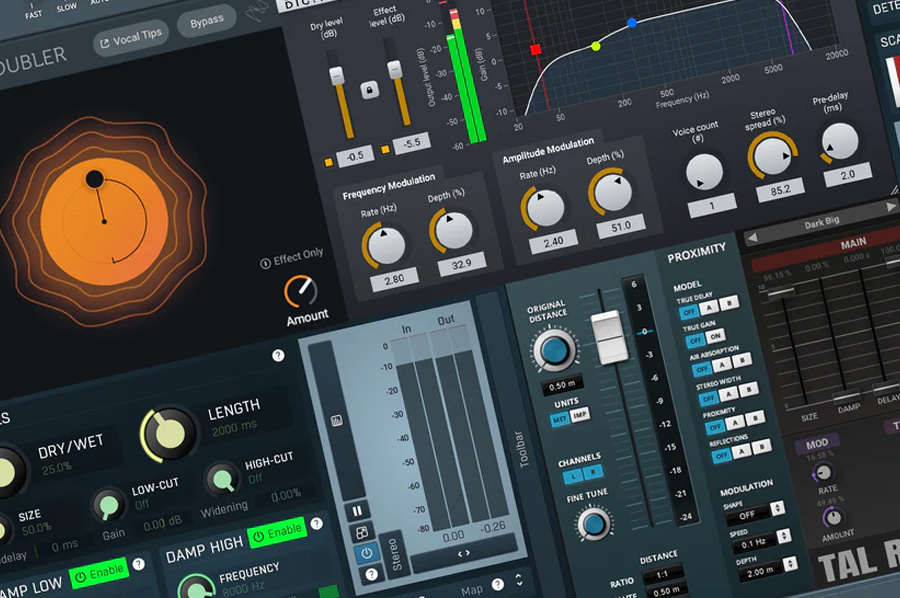This screenshot has width=900, height=598.
Task: Click the previous preset arrow beside Dark Big
Action: (x=752, y=238)
